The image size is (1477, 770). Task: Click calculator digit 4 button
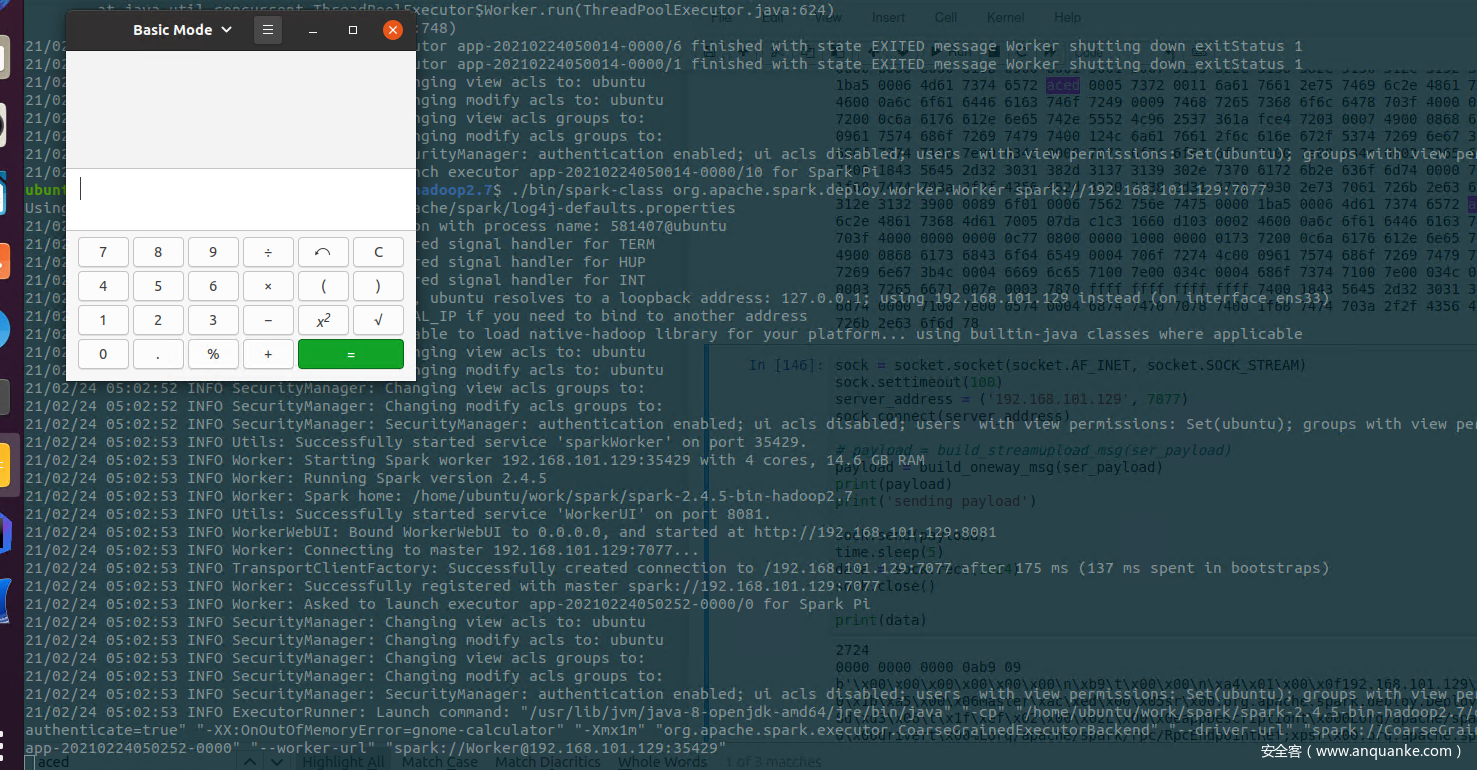[103, 286]
